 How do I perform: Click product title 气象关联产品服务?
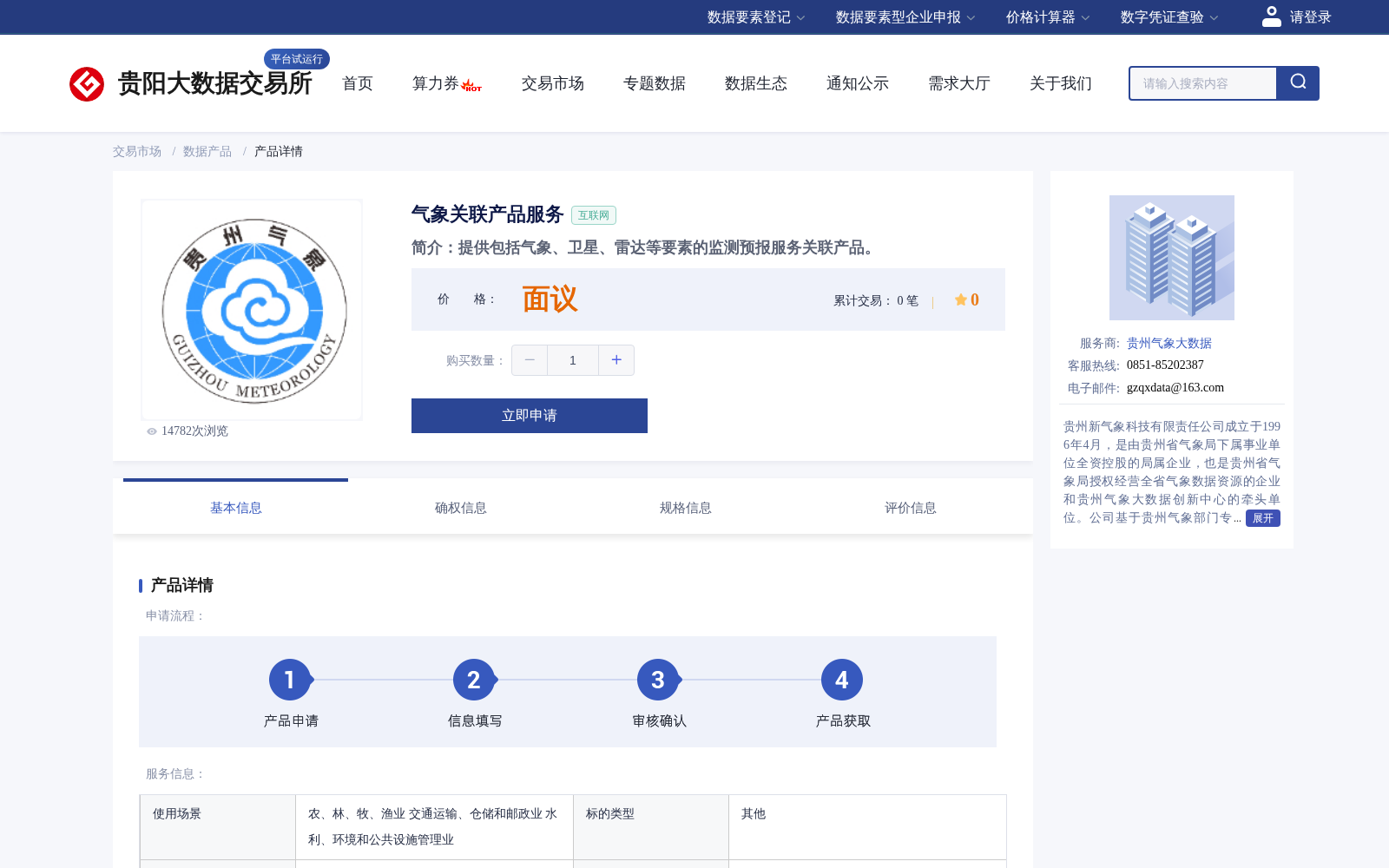488,214
